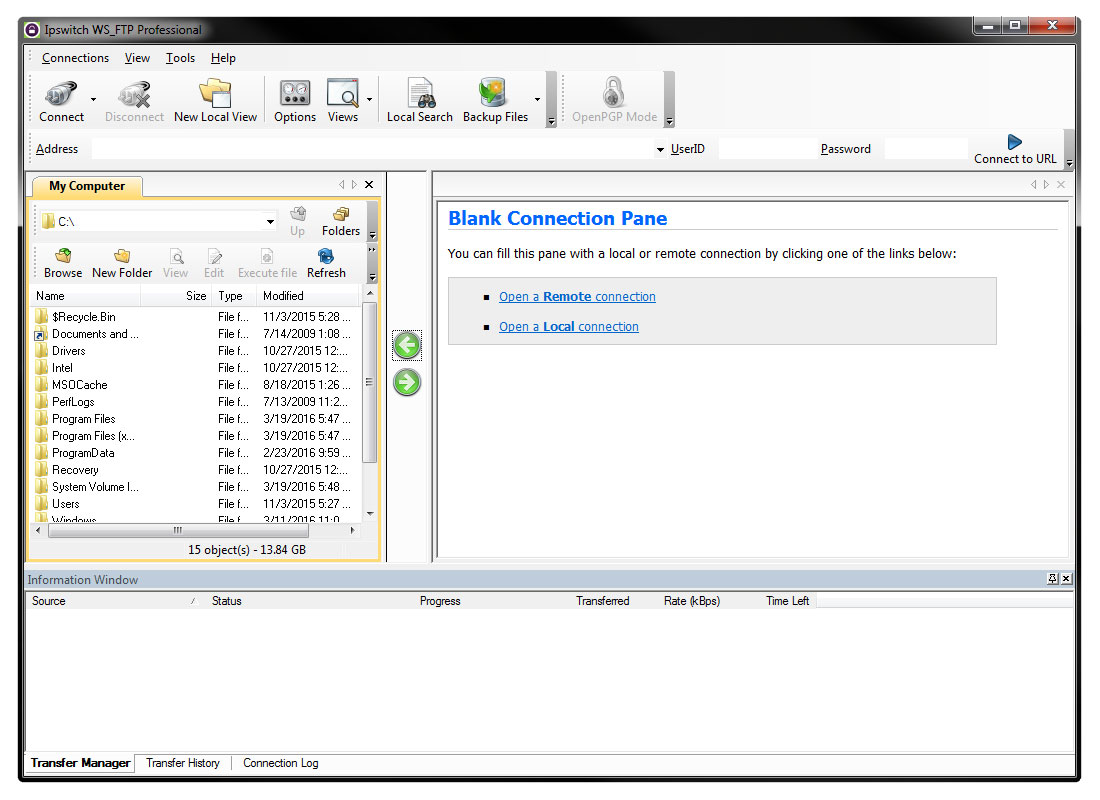Open the Tools menu

(180, 58)
